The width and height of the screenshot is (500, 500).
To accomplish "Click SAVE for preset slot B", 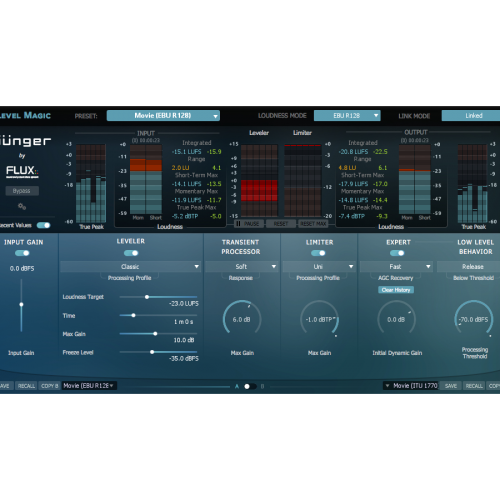I will click(451, 386).
